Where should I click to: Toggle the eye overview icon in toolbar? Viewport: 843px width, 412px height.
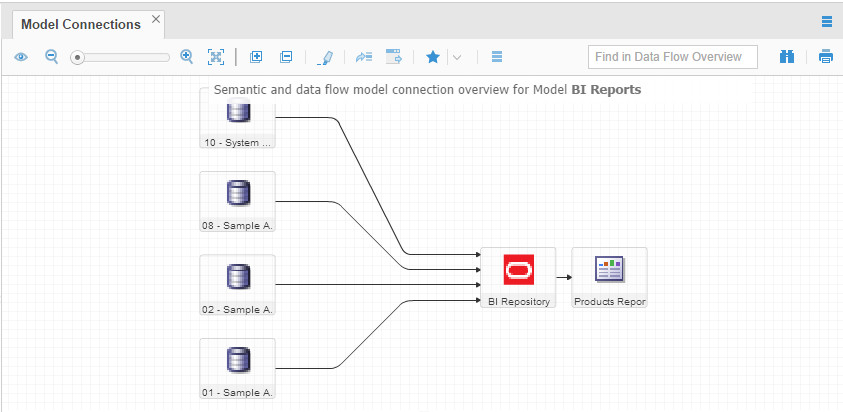pyautogui.click(x=21, y=56)
